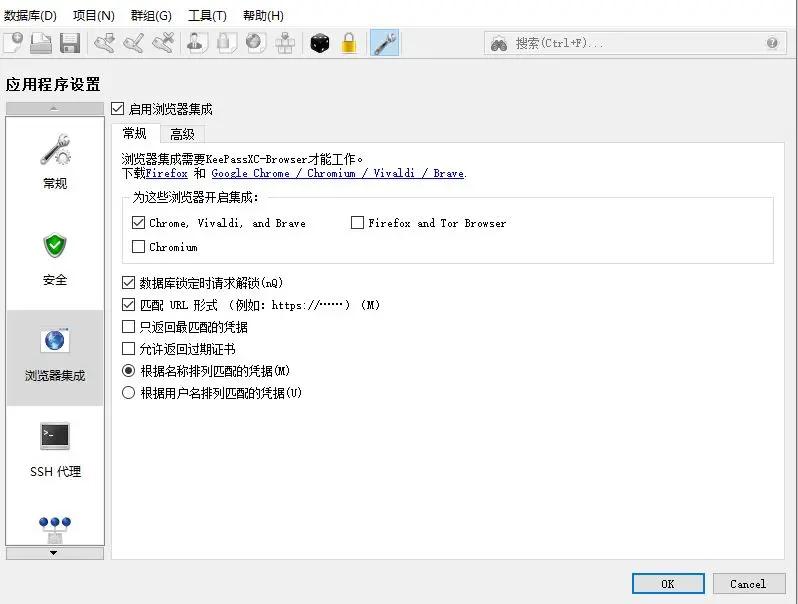The height and width of the screenshot is (604, 798).
Task: Open the SSH 代理 terminal category
Action: coord(55,451)
